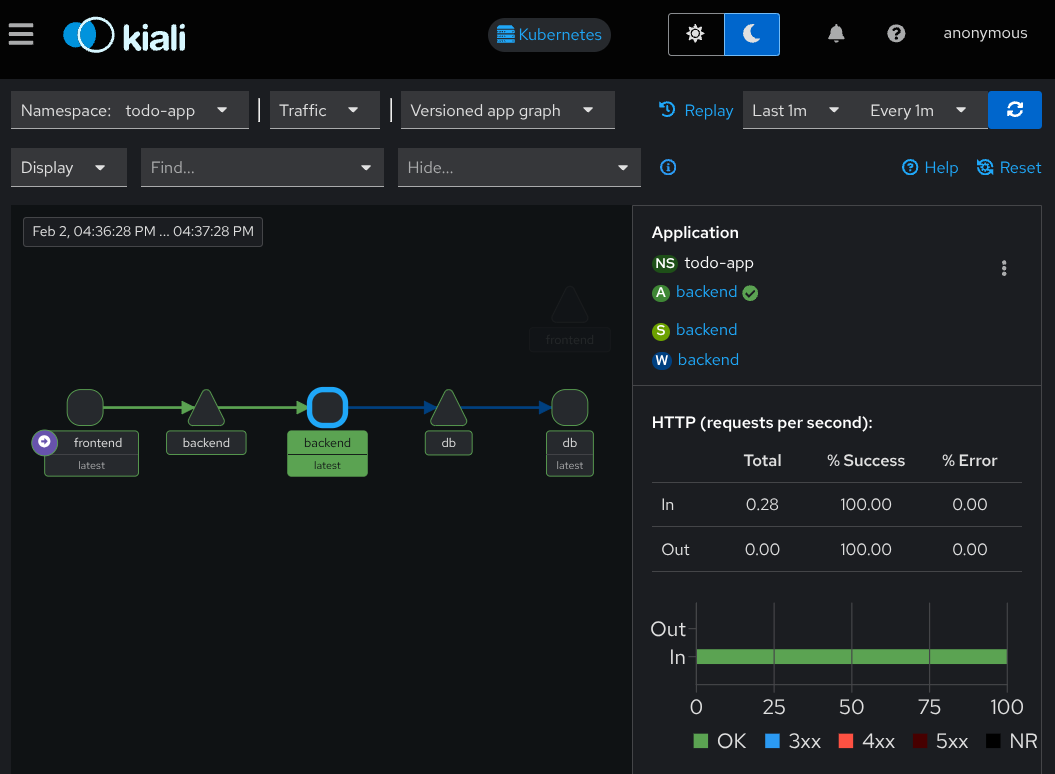Select the highlighted backend latest node

pos(328,407)
